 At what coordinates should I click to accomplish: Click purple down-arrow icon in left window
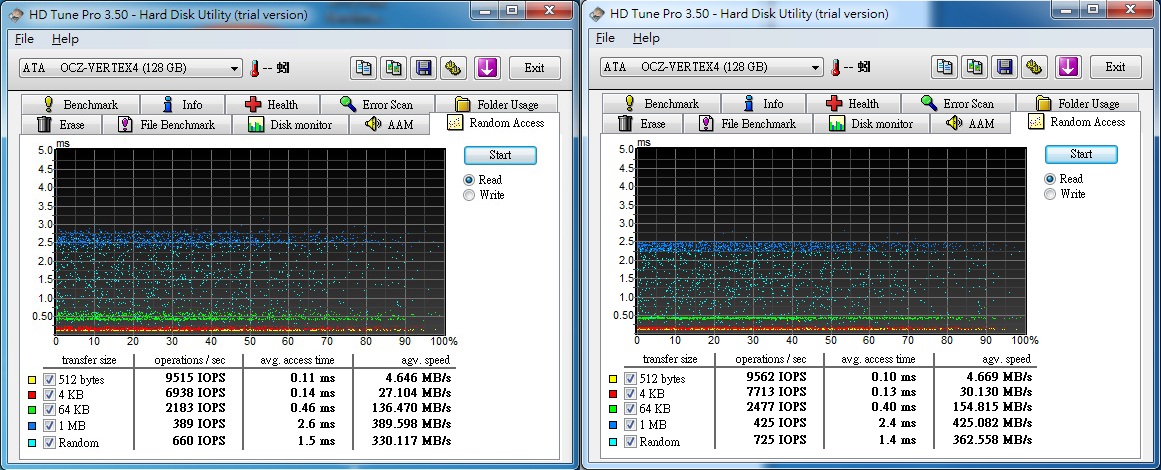[486, 68]
